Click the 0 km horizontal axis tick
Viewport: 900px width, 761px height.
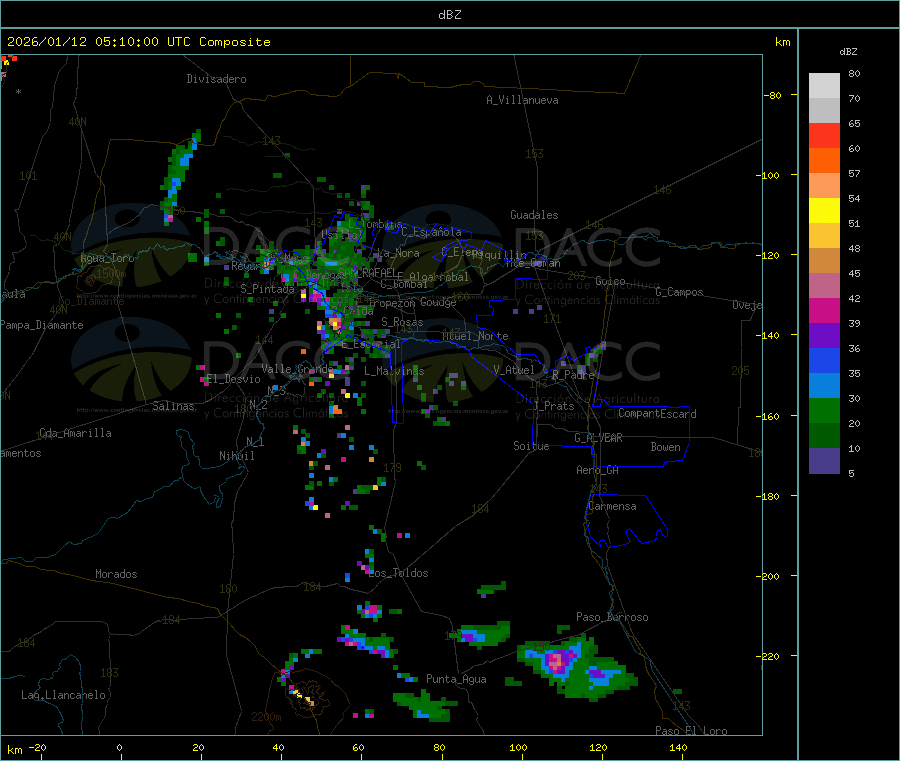(x=119, y=747)
